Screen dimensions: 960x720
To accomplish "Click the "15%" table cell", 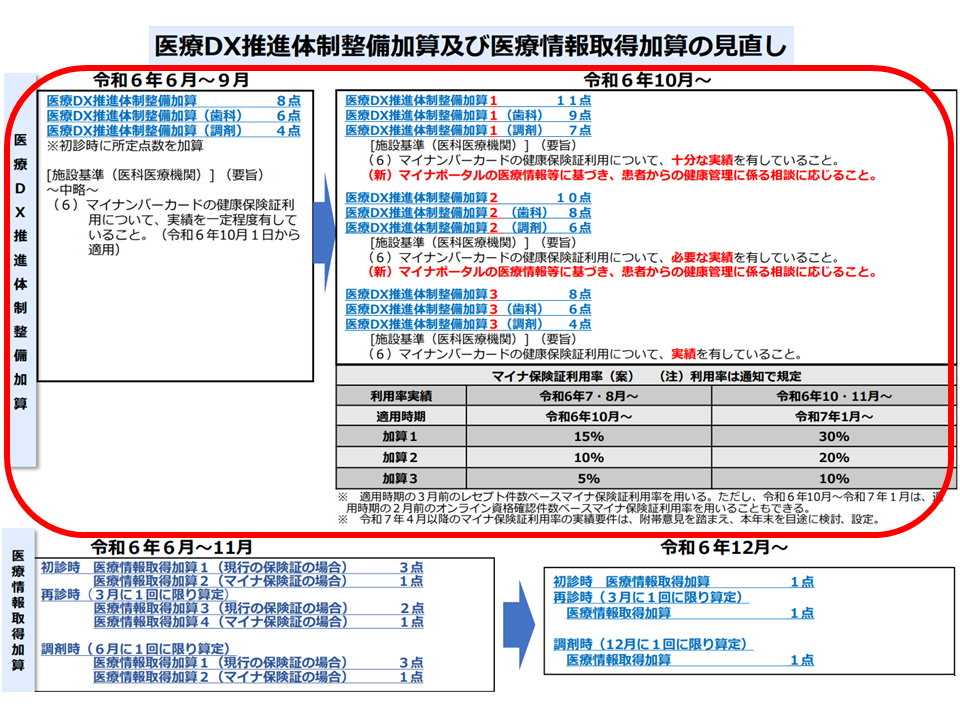I will (x=589, y=437).
